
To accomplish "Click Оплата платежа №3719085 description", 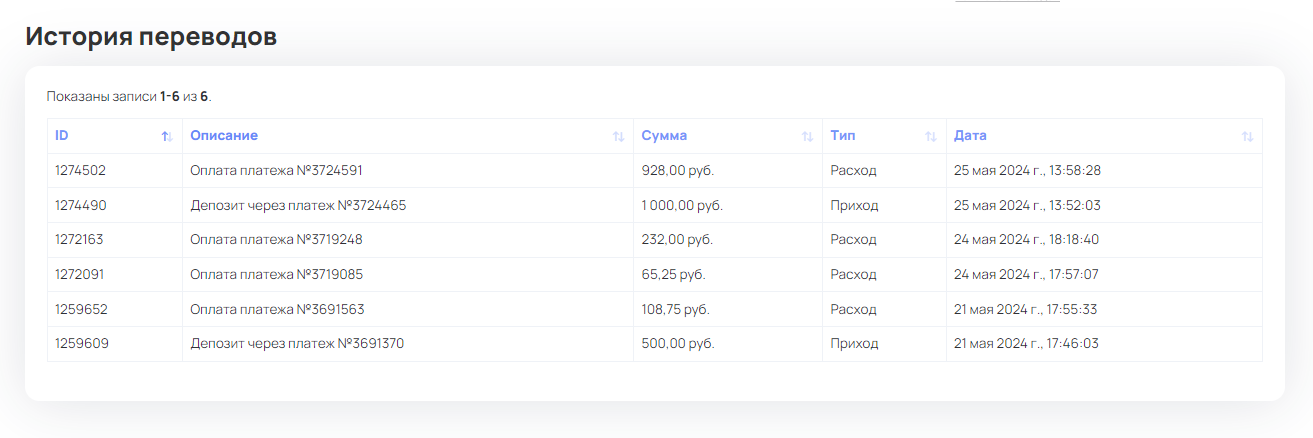I will [x=283, y=275].
